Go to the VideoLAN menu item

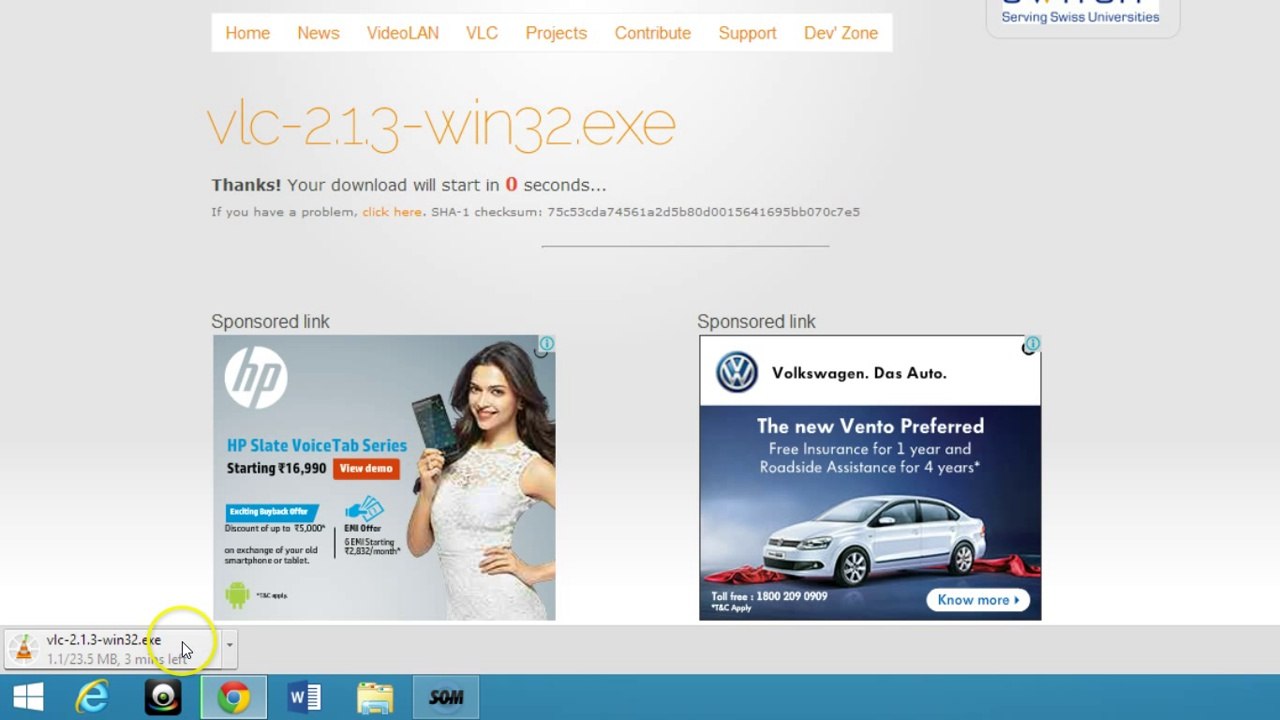tap(402, 33)
